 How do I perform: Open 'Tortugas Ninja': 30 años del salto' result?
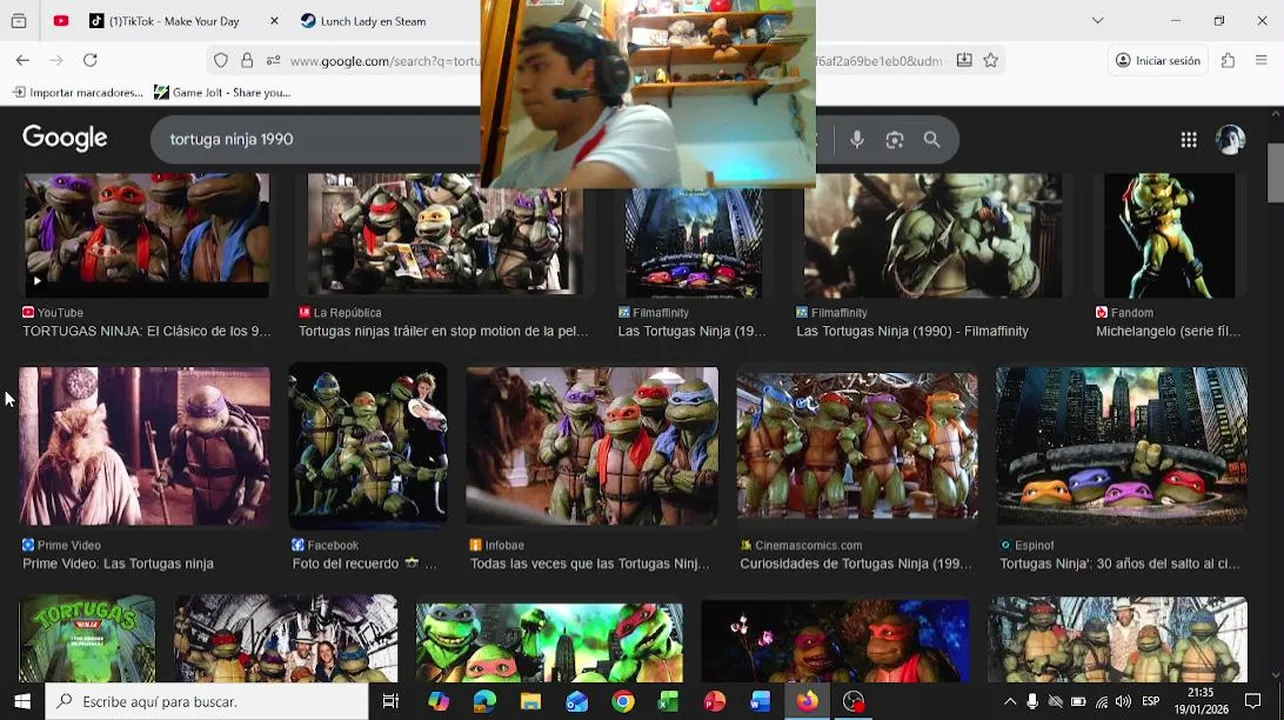click(1120, 564)
